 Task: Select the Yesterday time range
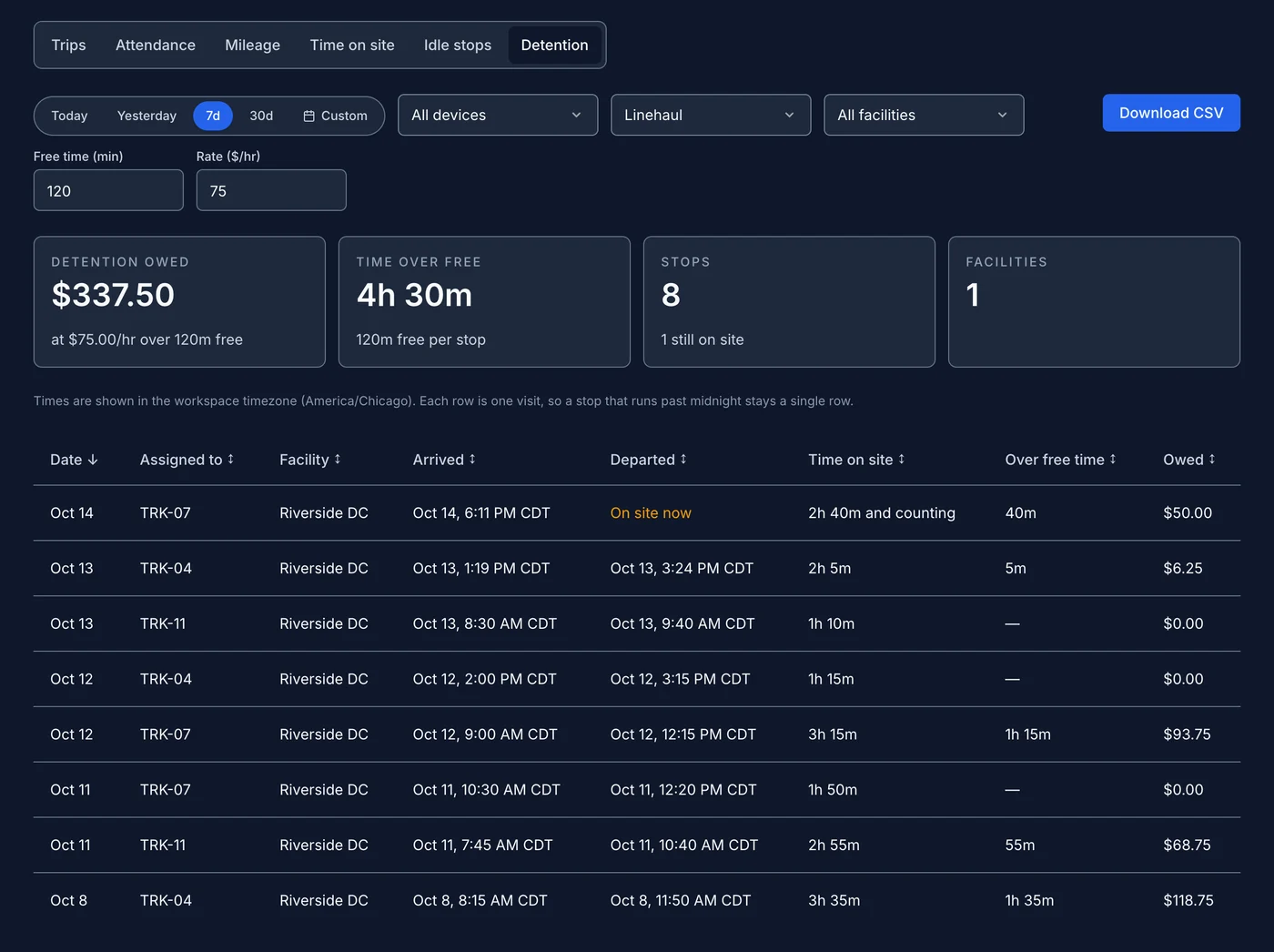point(147,116)
